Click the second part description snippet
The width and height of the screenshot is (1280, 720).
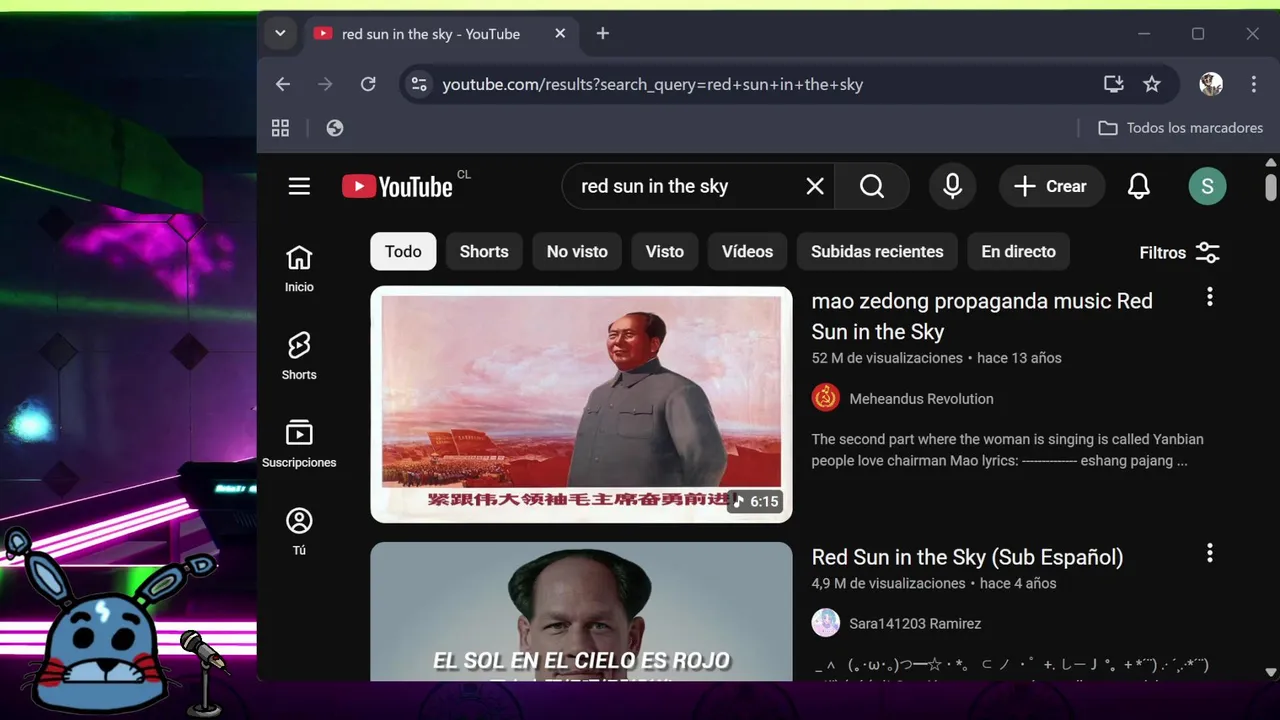click(1007, 450)
